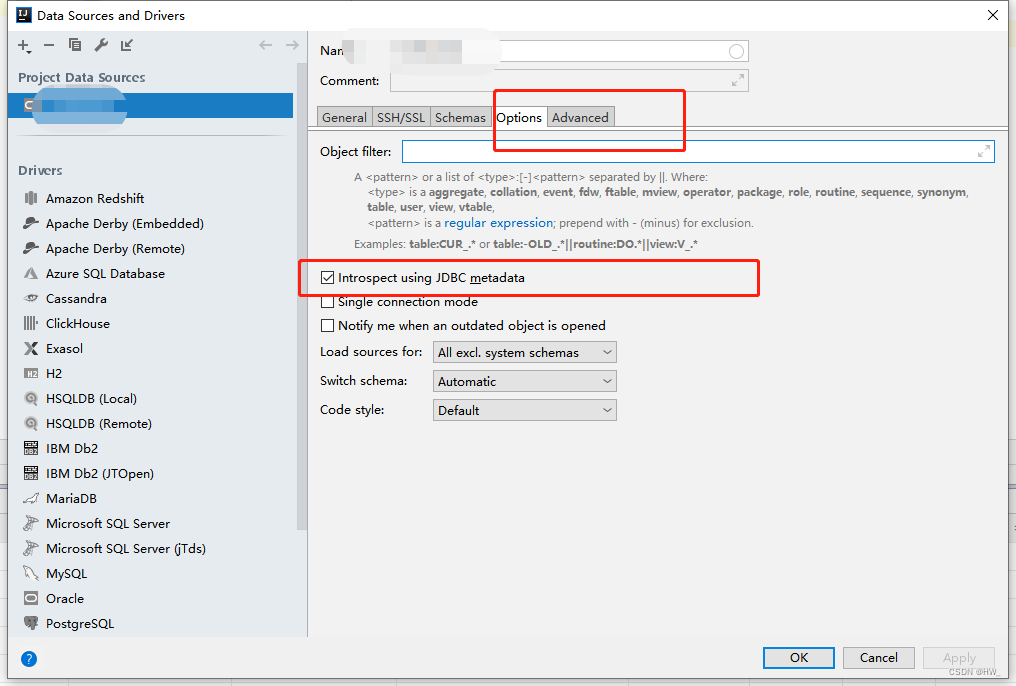Select the Amazon Redshift driver icon
Image resolution: width=1016 pixels, height=686 pixels.
(x=30, y=198)
